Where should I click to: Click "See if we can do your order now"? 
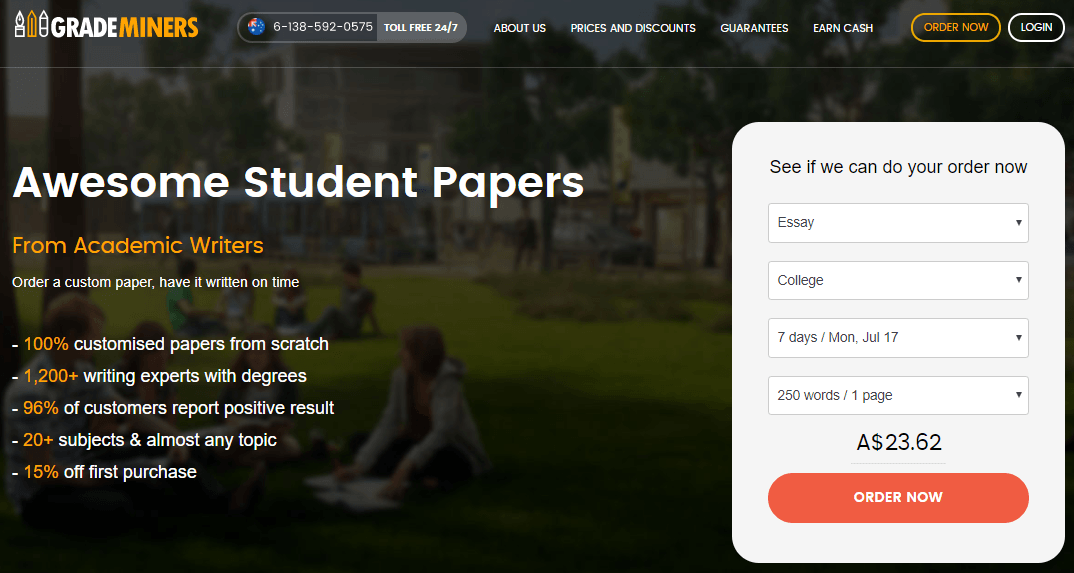click(898, 167)
